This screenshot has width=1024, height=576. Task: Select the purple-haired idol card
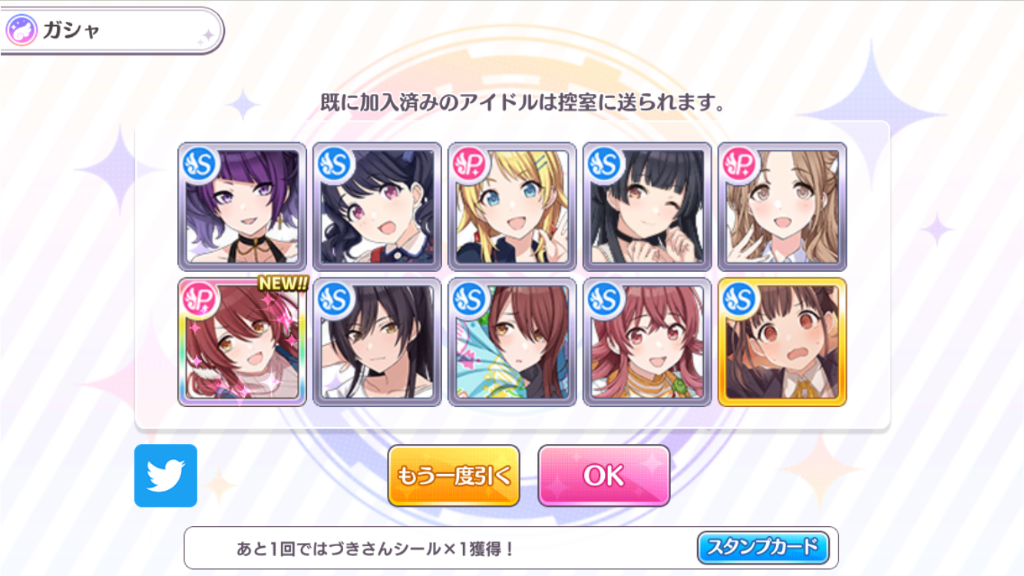[242, 206]
